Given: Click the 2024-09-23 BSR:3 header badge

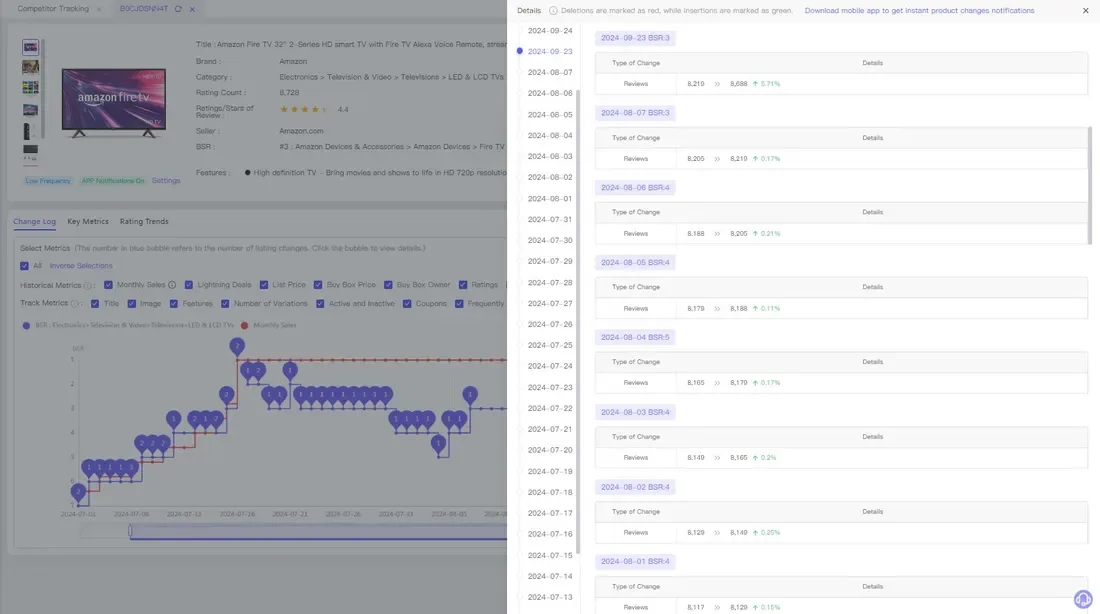Looking at the screenshot, I should [x=635, y=38].
